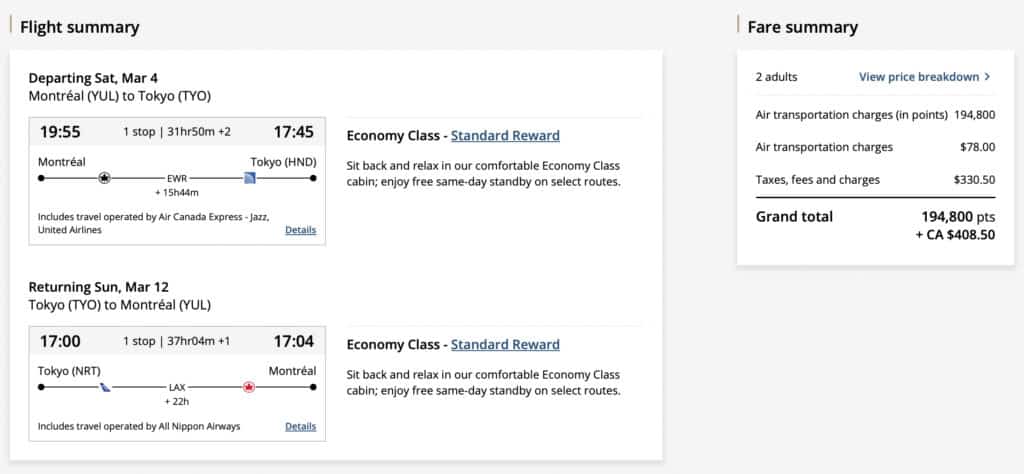Click the 19:55 departure time header
Screen dimensions: 1024x474
click(x=60, y=132)
